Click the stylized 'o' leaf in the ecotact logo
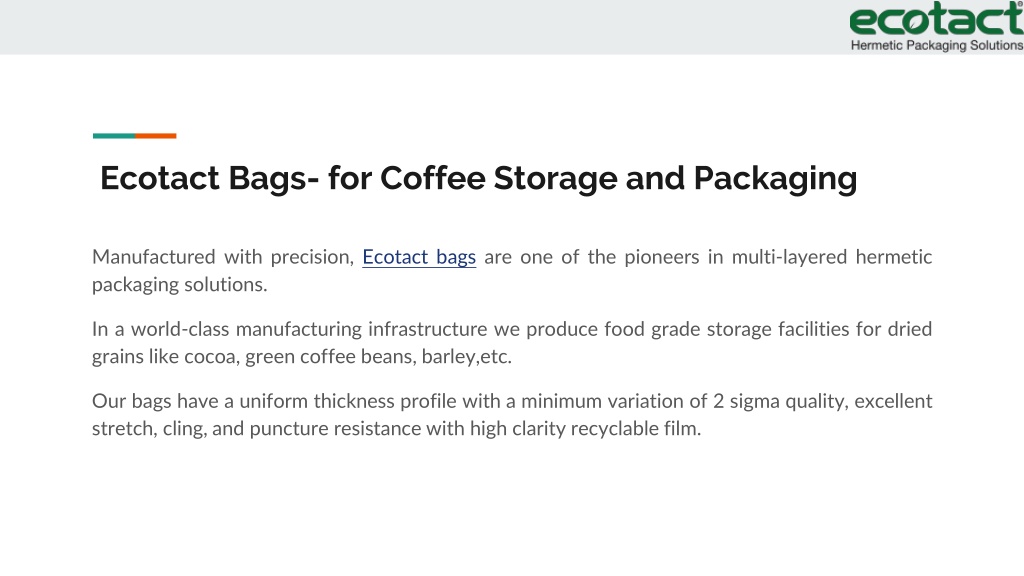This screenshot has height=576, width=1024. click(x=916, y=22)
